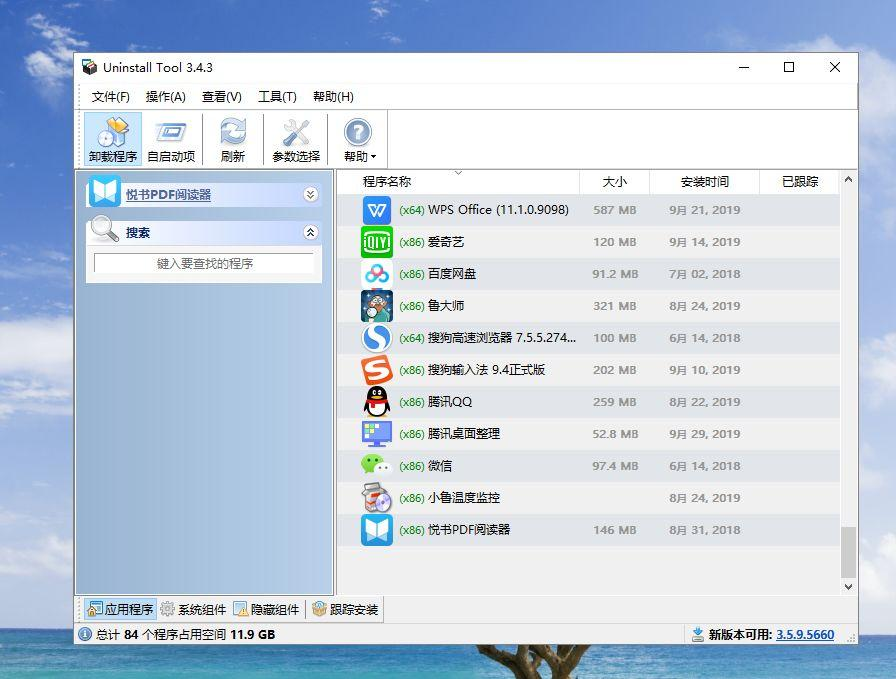Click the 悦书PDF阅读器 list icon

(x=377, y=530)
